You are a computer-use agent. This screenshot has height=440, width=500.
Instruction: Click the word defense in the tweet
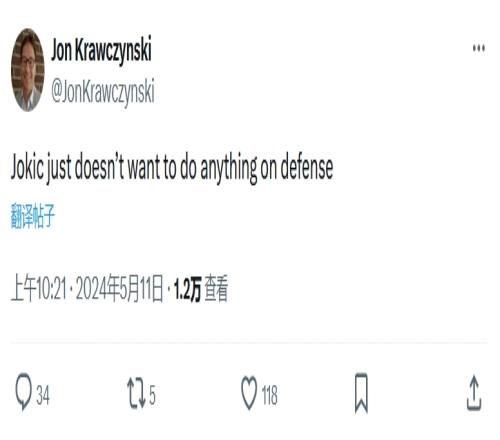307,167
